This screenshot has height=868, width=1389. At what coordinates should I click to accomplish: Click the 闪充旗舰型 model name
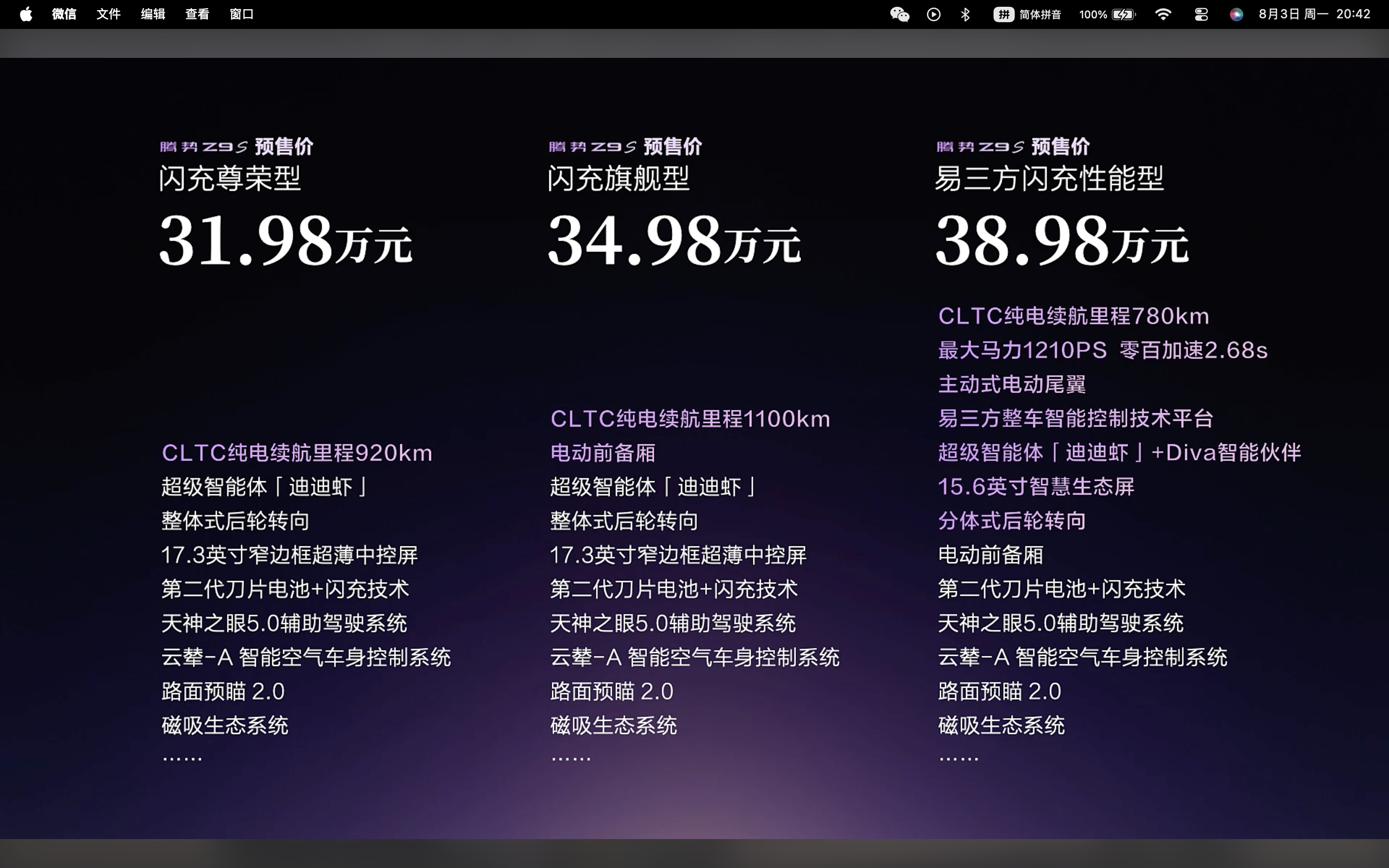[x=618, y=178]
